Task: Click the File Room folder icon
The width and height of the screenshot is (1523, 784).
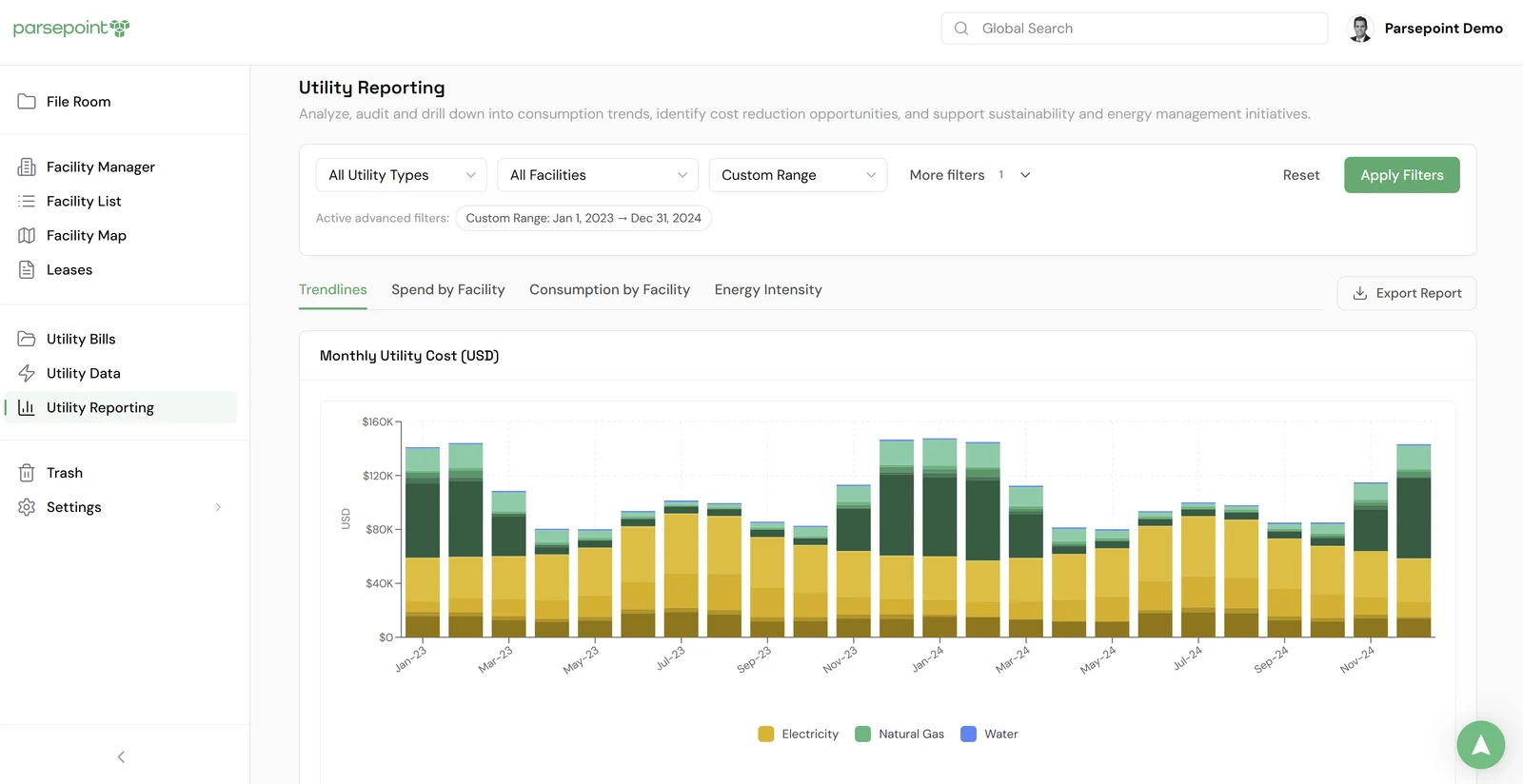Action: (27, 102)
